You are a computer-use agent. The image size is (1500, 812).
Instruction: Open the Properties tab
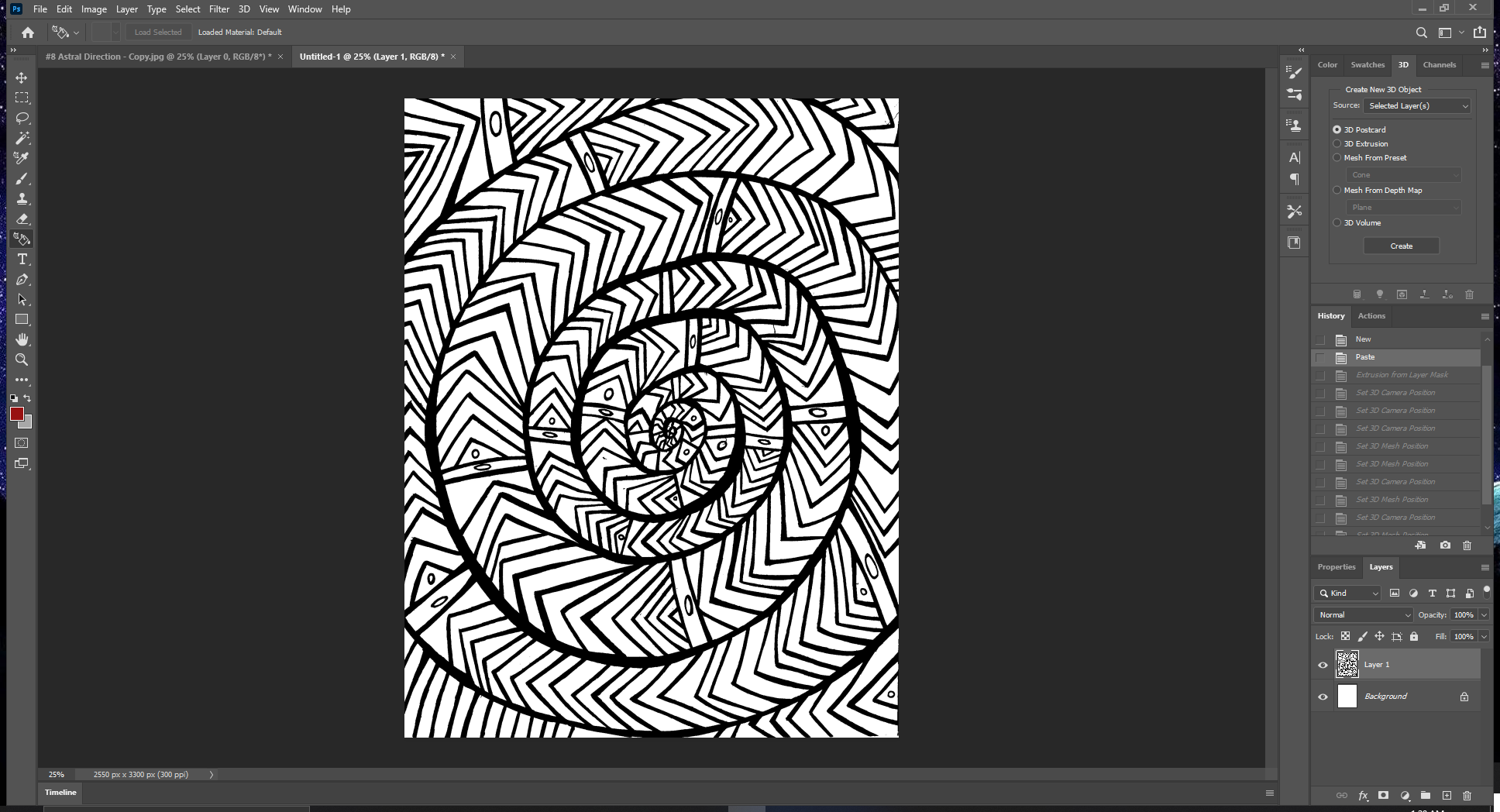(x=1337, y=566)
